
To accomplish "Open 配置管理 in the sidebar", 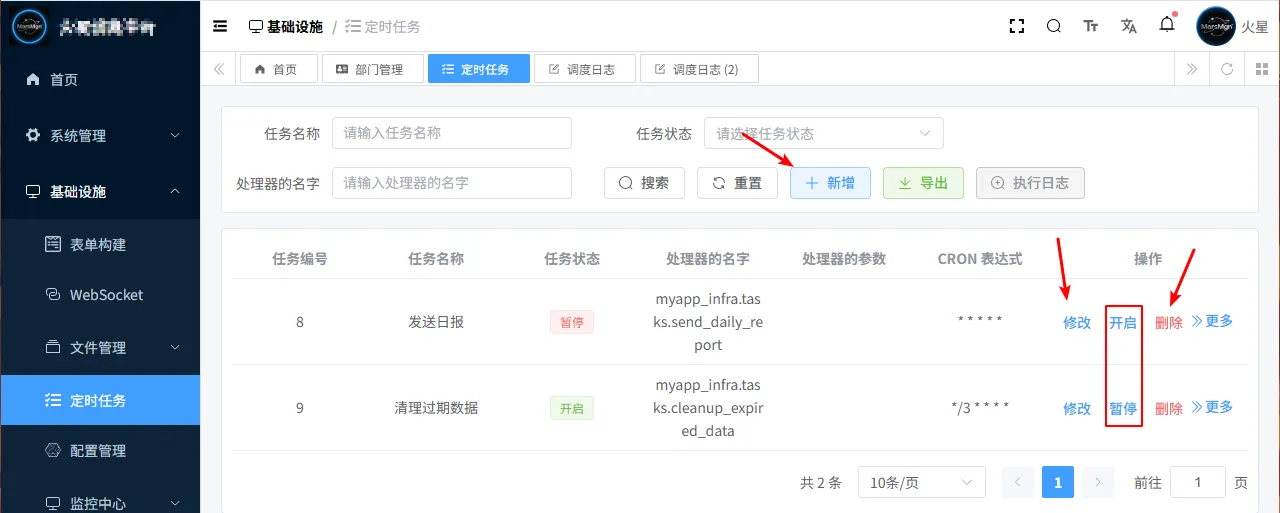I will click(x=100, y=451).
